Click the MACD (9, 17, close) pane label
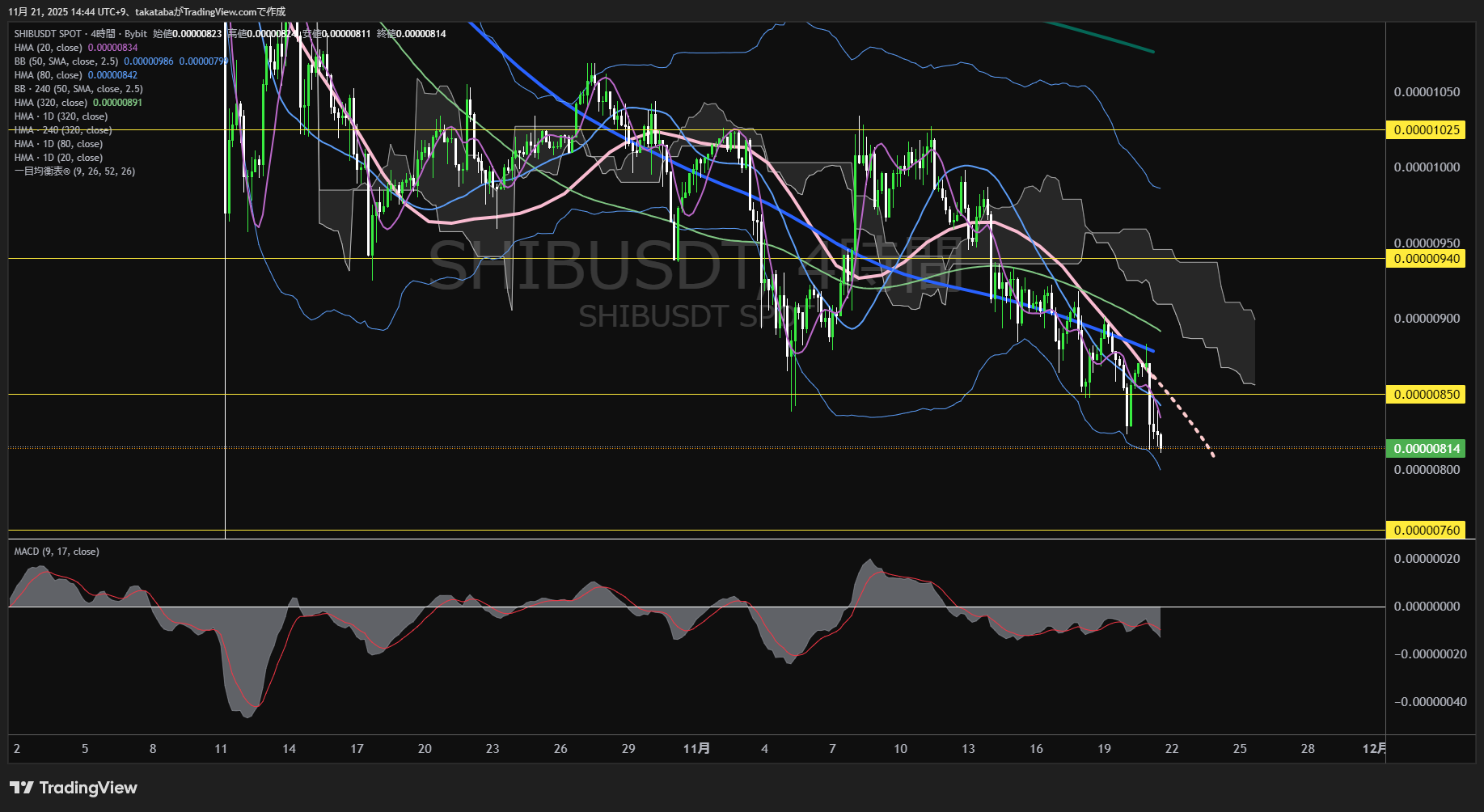Screen dimensions: 1484x812 point(57,552)
